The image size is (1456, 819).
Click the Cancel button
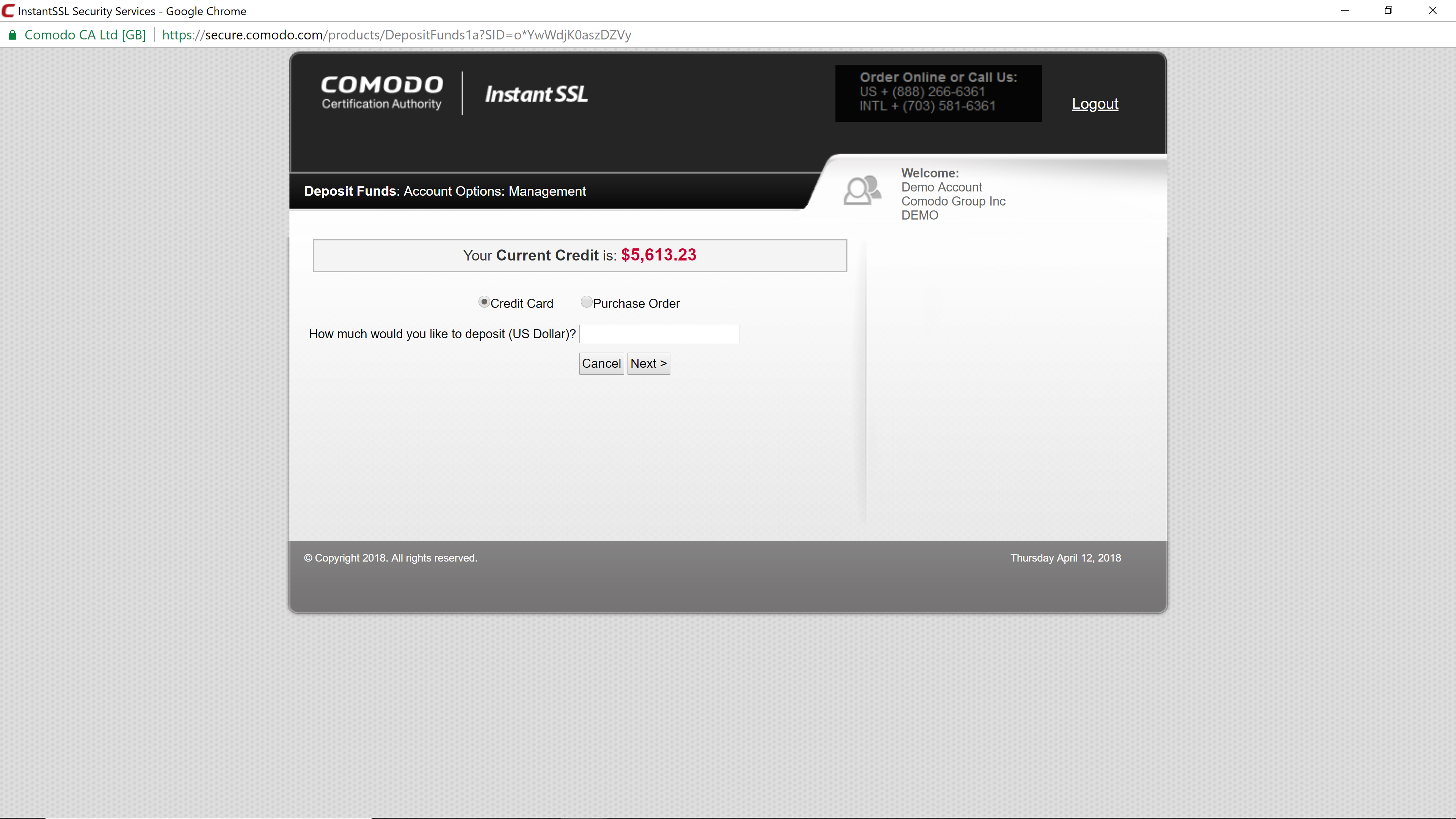tap(601, 364)
